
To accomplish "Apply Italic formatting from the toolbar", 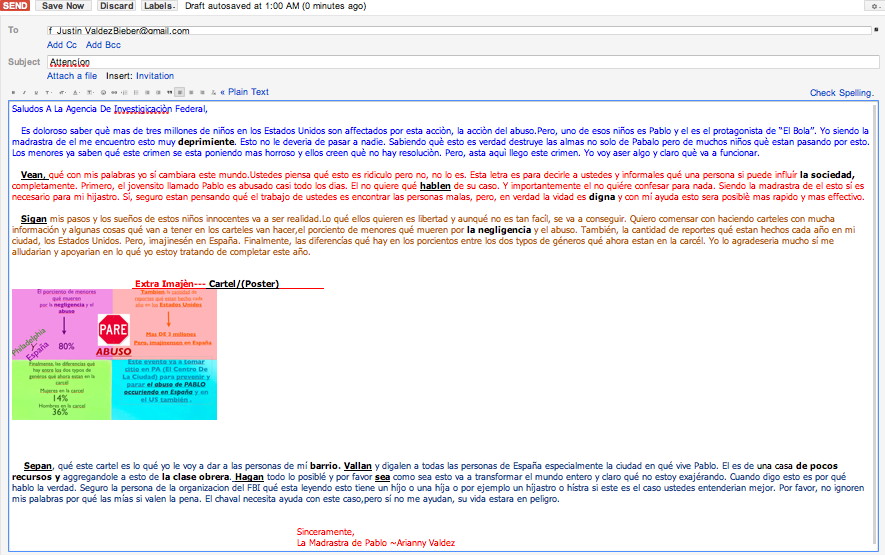I will [x=24, y=92].
